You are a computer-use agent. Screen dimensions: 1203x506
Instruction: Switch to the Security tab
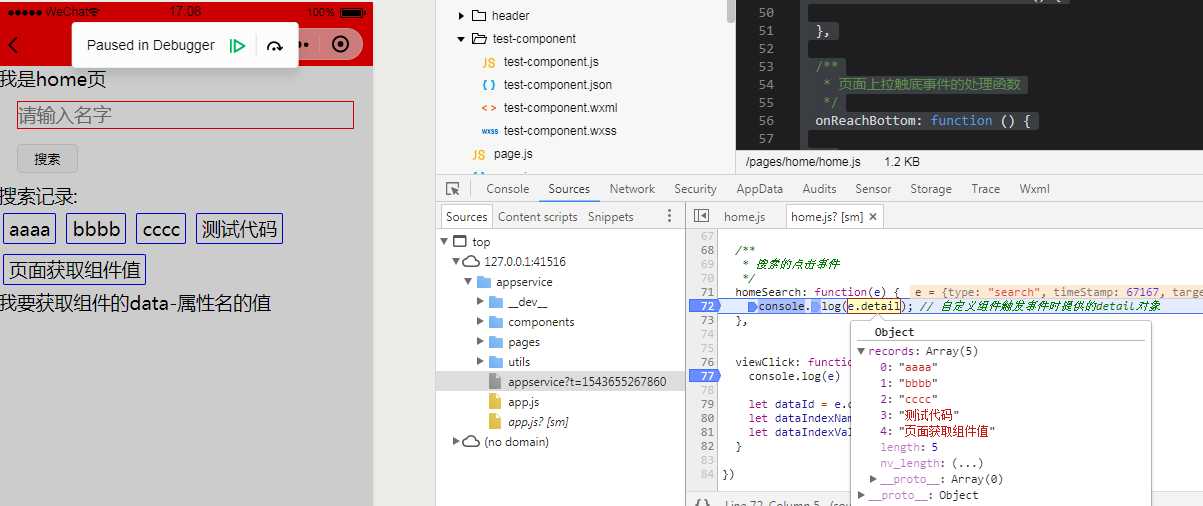[695, 189]
